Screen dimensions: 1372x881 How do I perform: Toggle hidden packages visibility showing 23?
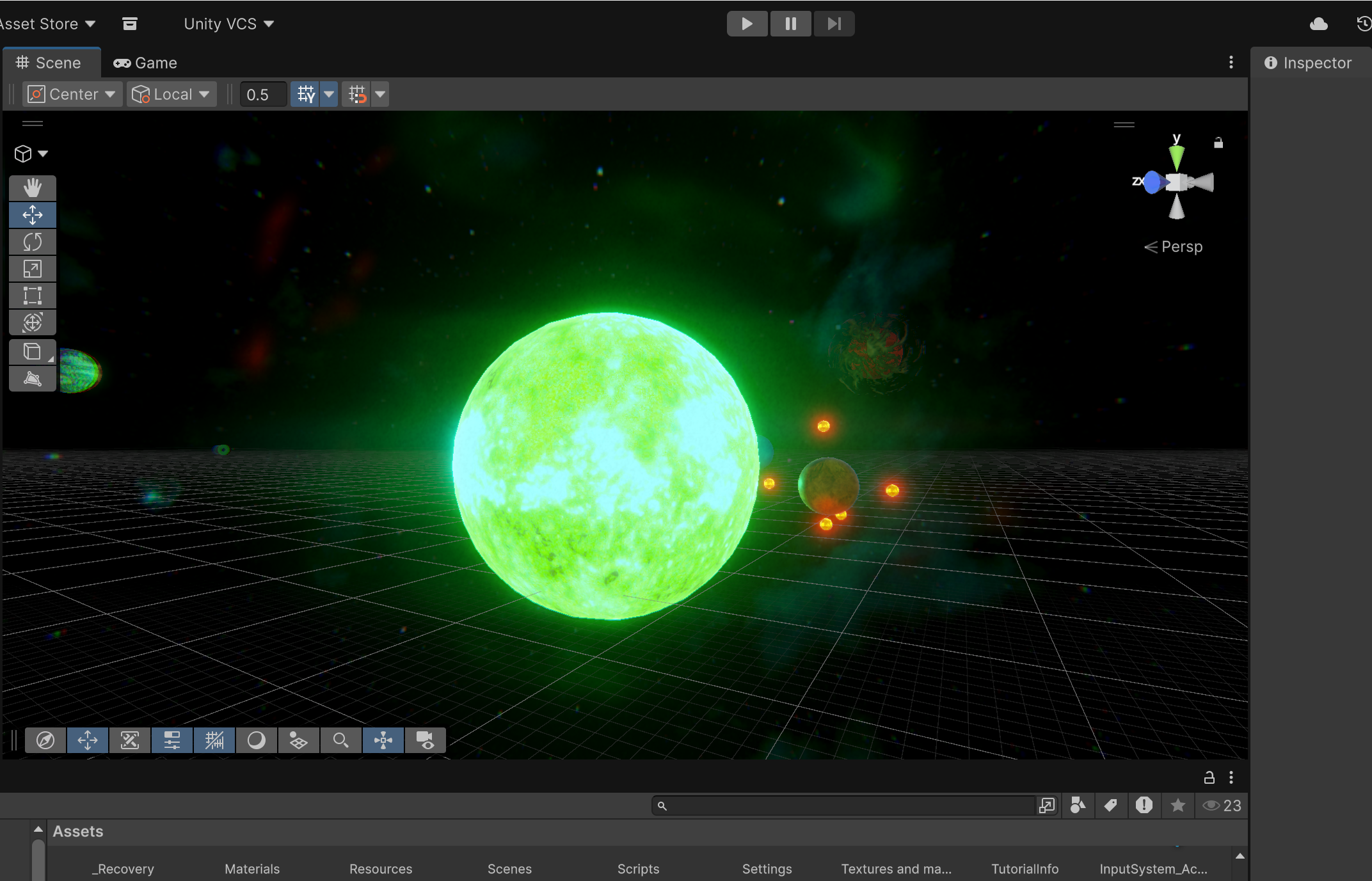(x=1222, y=806)
